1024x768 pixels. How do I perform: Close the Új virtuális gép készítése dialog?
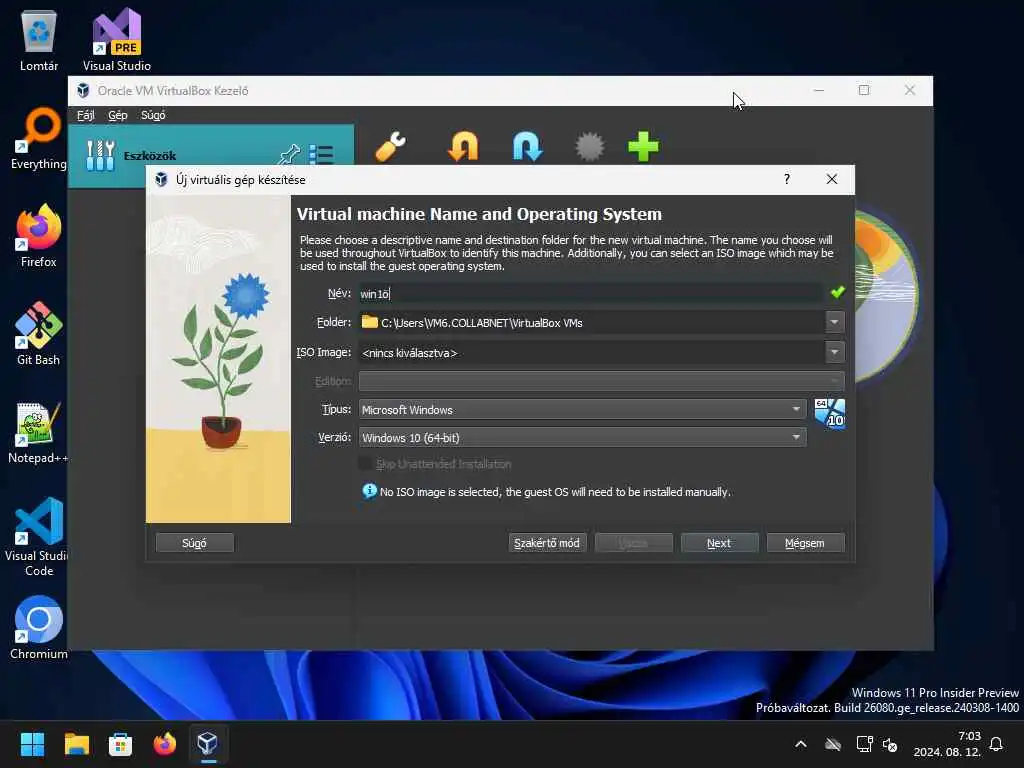[831, 179]
